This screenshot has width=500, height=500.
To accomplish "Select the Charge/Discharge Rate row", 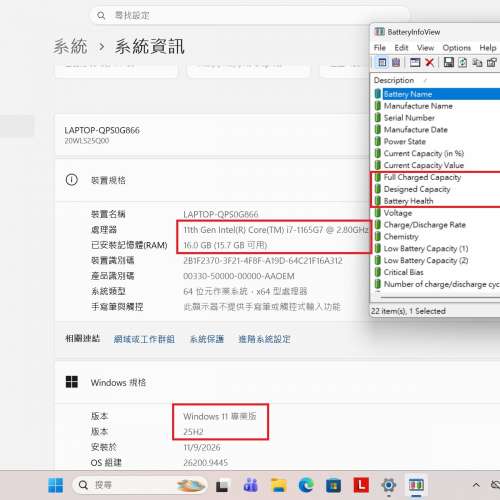I will [x=437, y=225].
